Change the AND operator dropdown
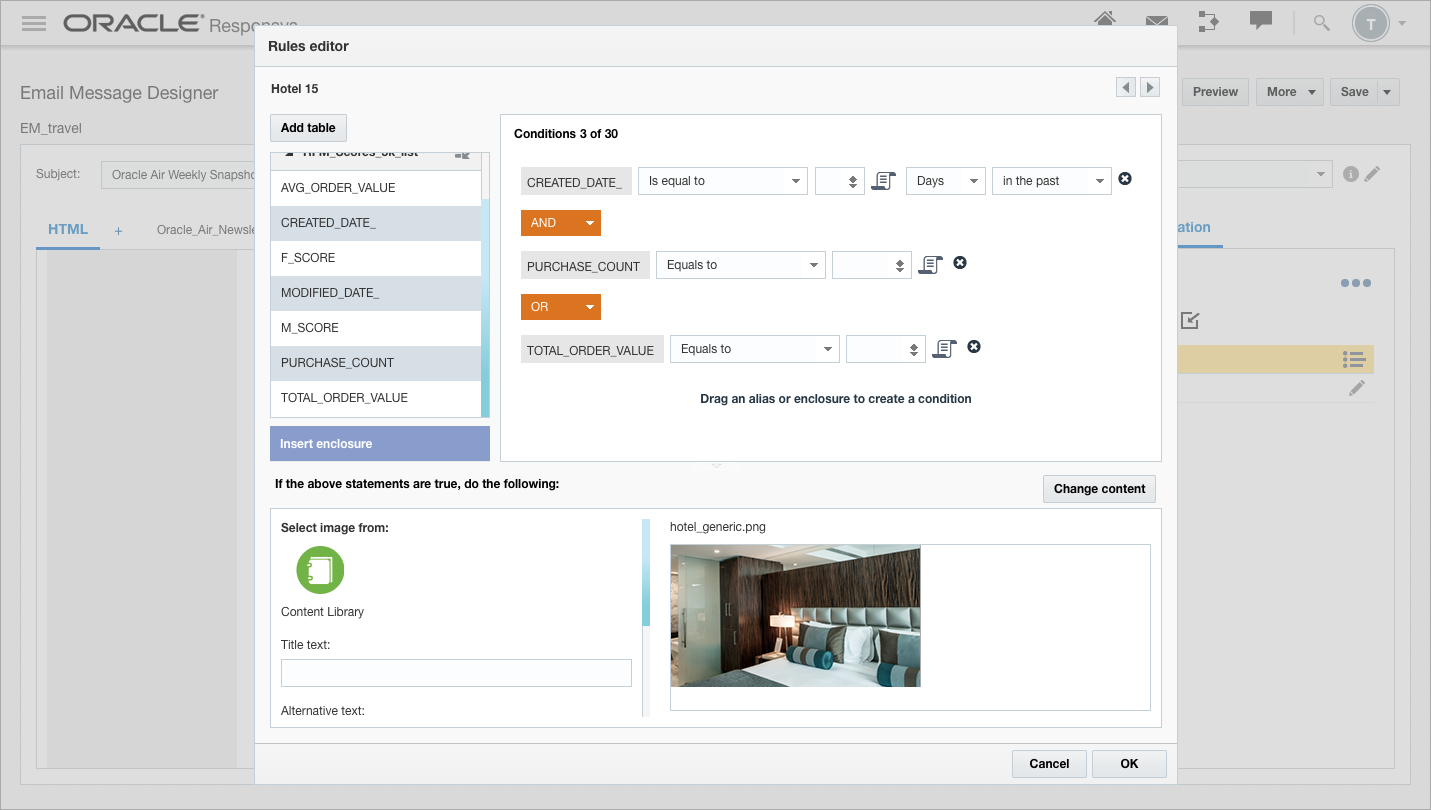 tap(560, 223)
